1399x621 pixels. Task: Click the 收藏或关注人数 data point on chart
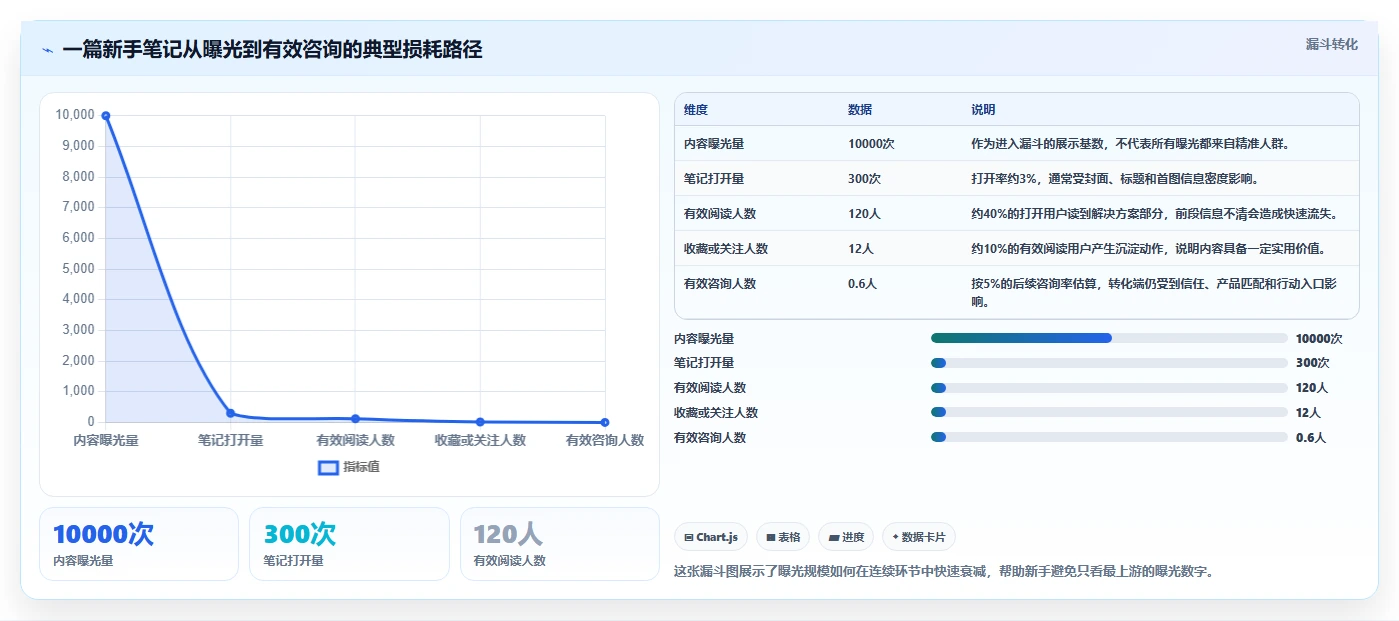coord(480,422)
